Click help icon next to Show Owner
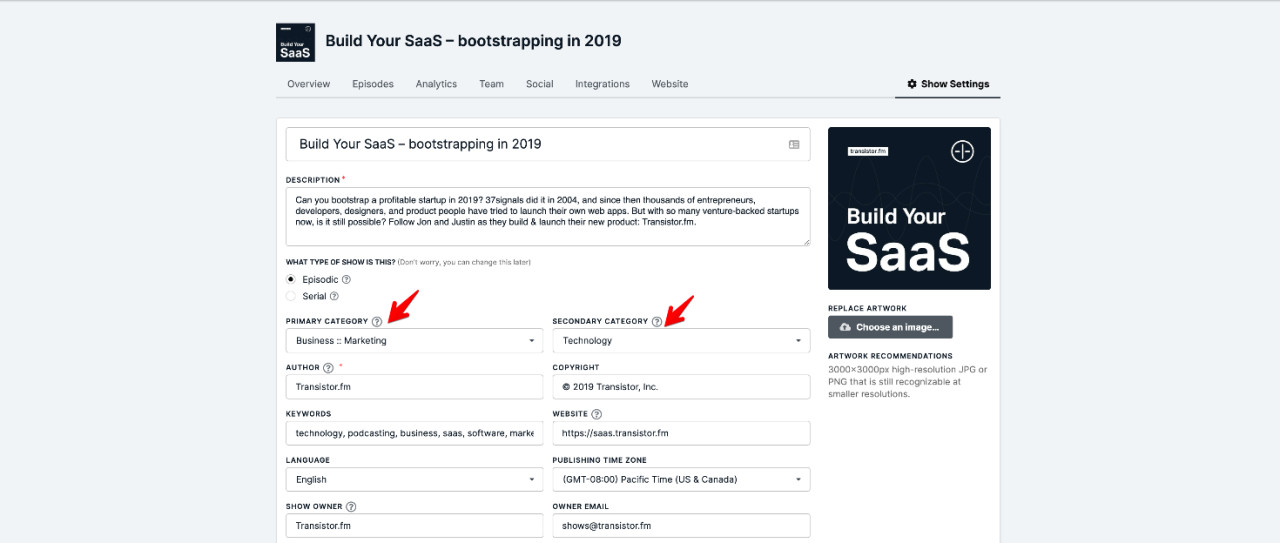The height and width of the screenshot is (543, 1280). pos(351,507)
